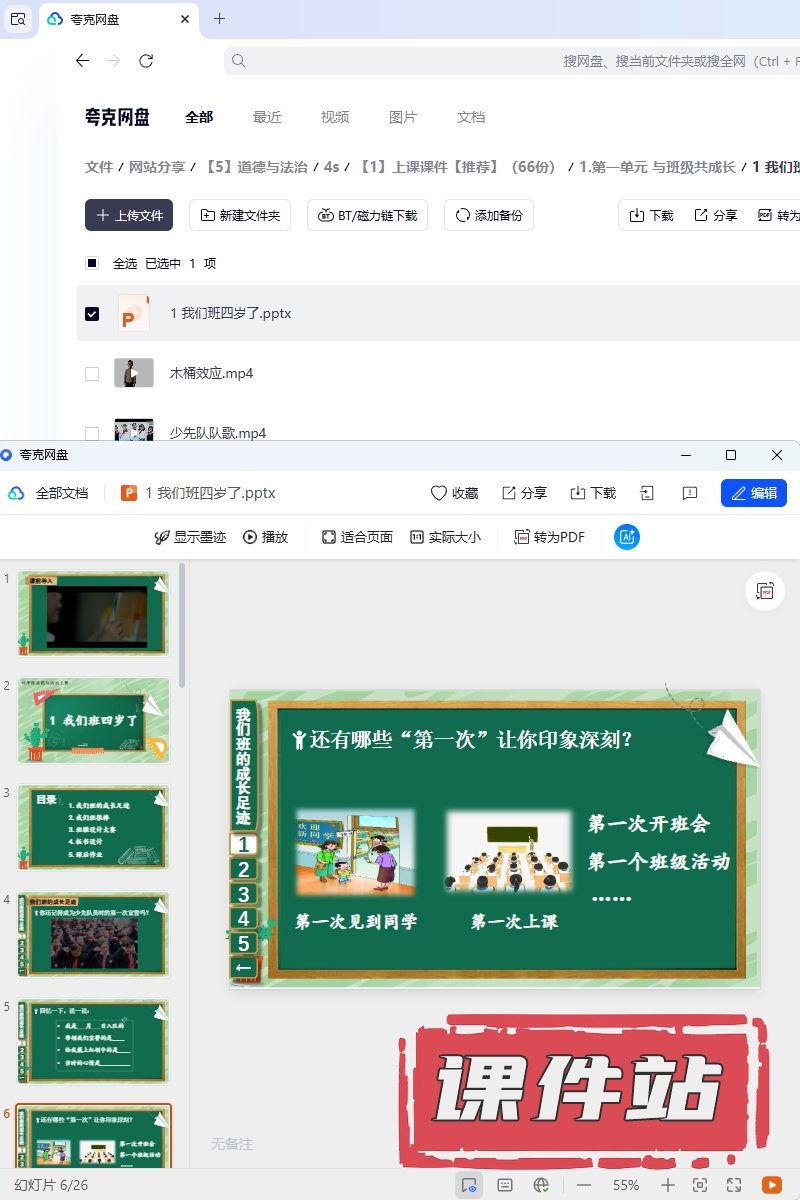Click the AI assistant icon in viewer toolbar

tap(627, 537)
